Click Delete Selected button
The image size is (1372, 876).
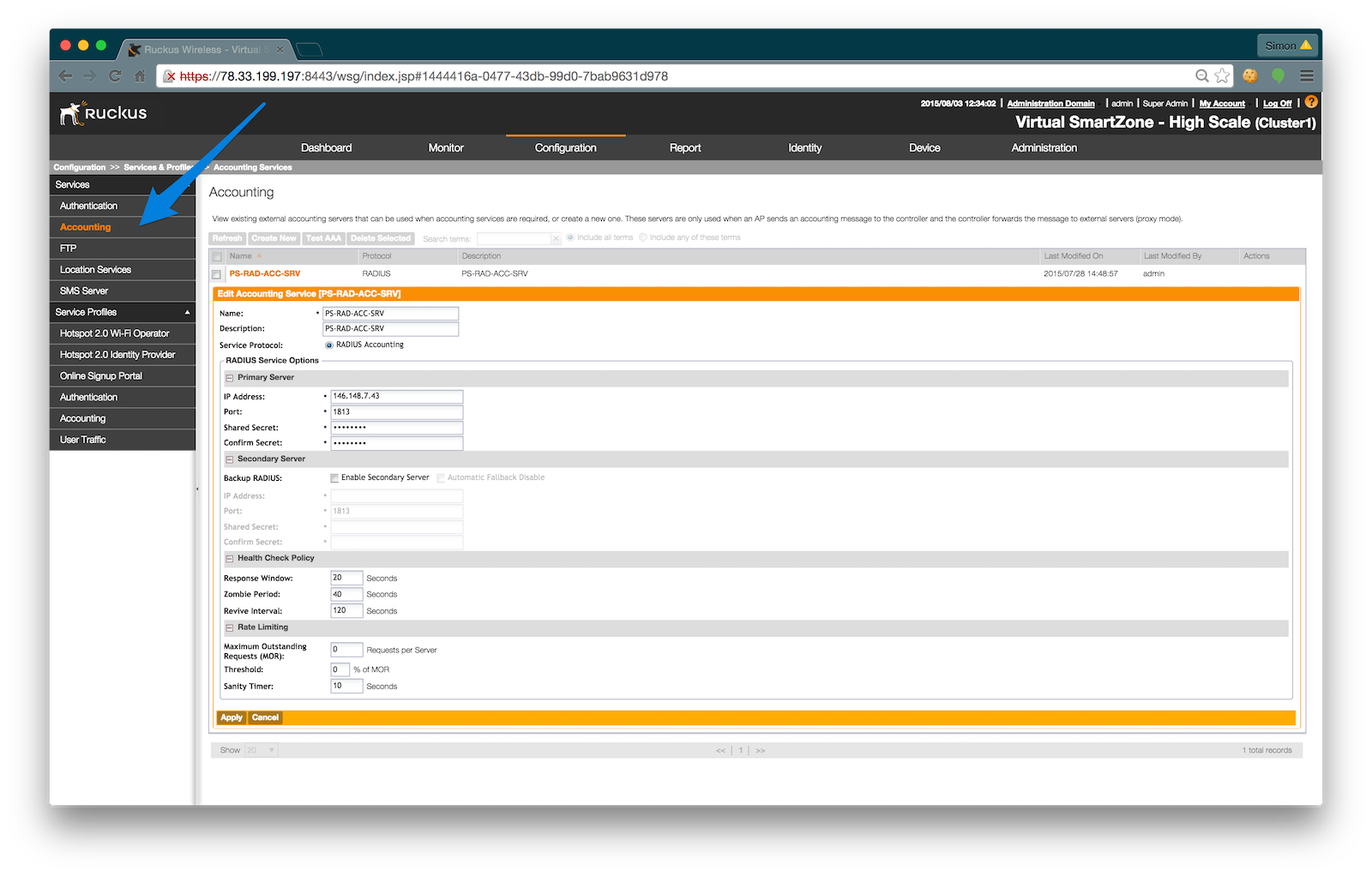point(381,238)
